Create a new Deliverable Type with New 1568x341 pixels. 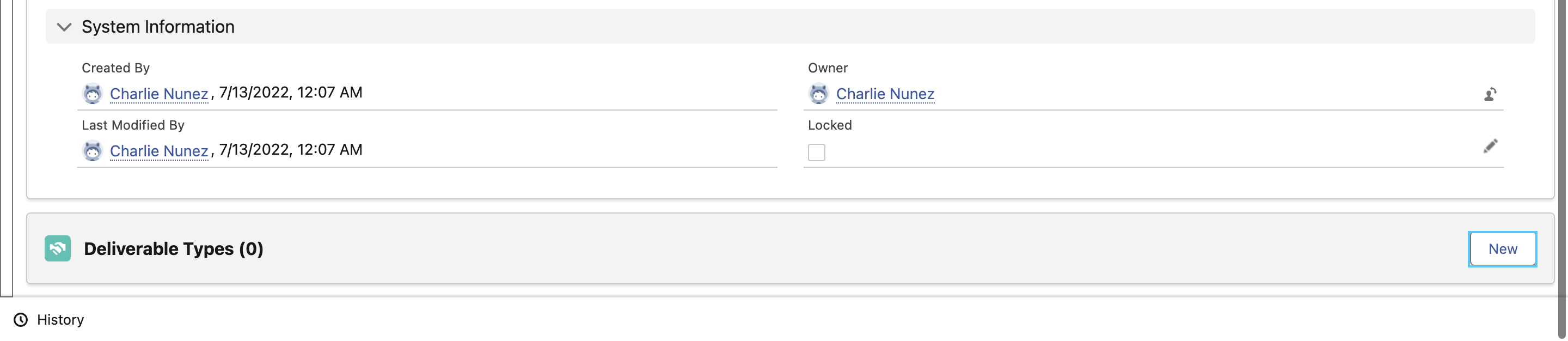pyautogui.click(x=1503, y=249)
